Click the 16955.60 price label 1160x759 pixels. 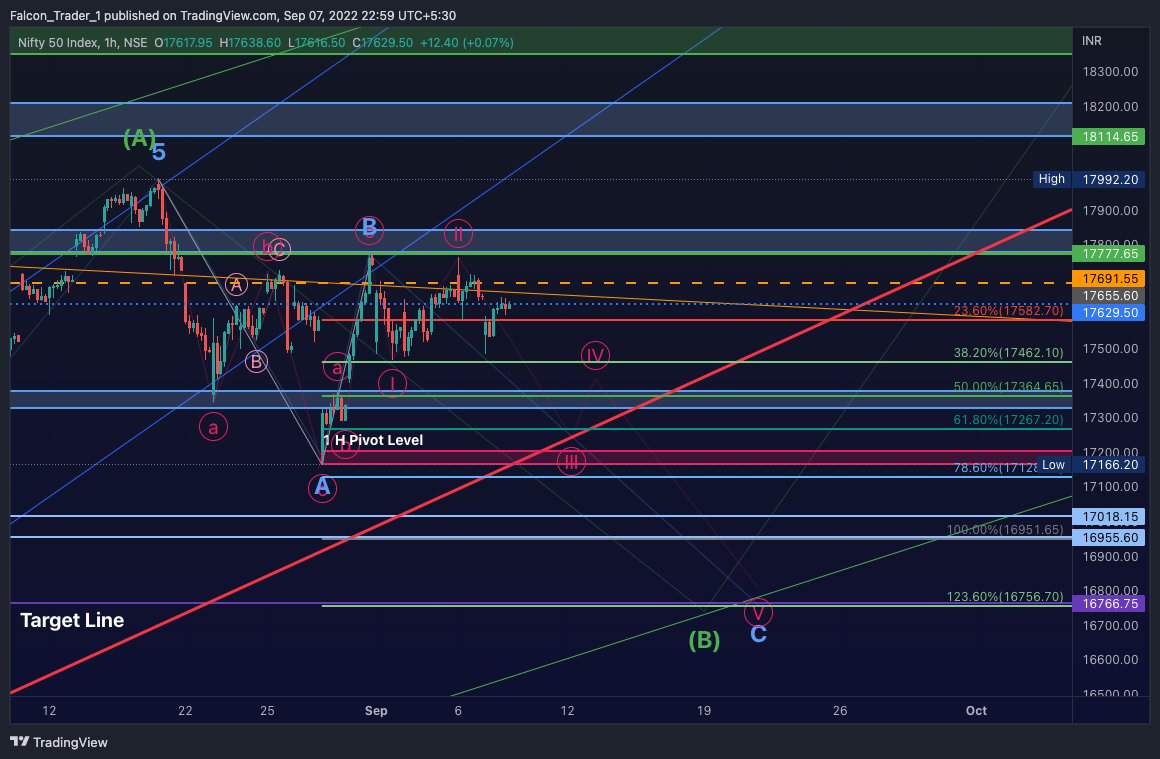pyautogui.click(x=1108, y=538)
